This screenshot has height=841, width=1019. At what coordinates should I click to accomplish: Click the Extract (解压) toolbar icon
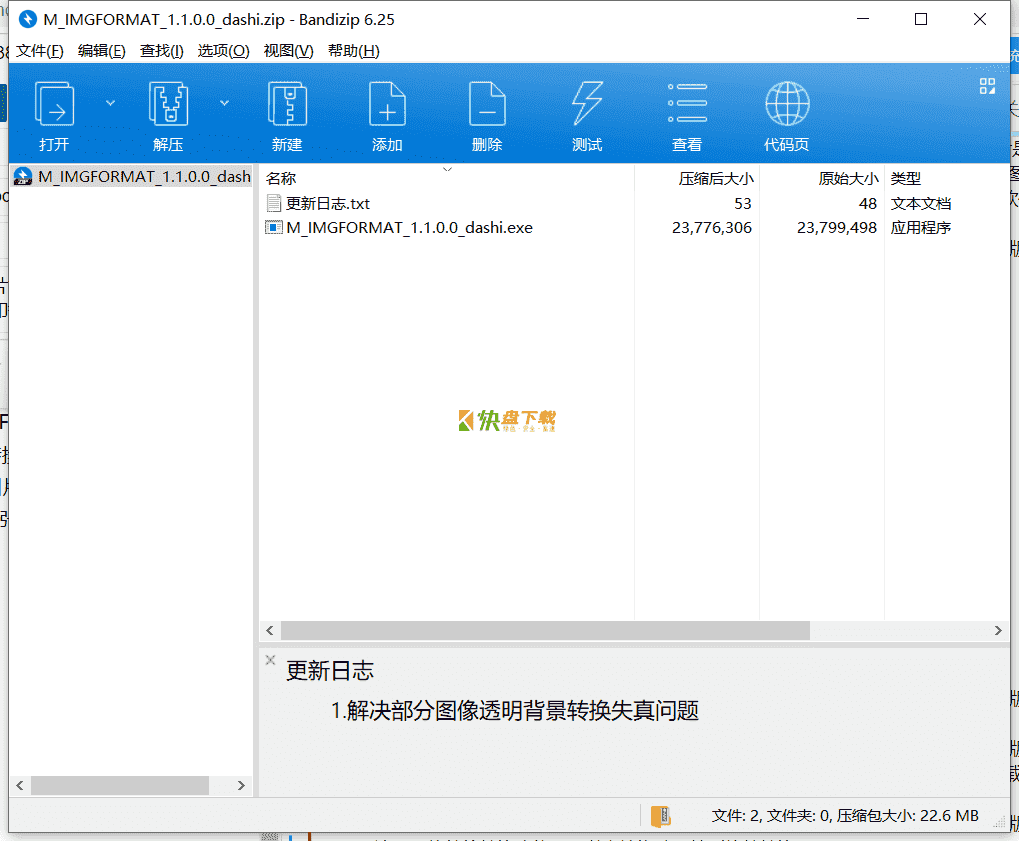click(168, 104)
